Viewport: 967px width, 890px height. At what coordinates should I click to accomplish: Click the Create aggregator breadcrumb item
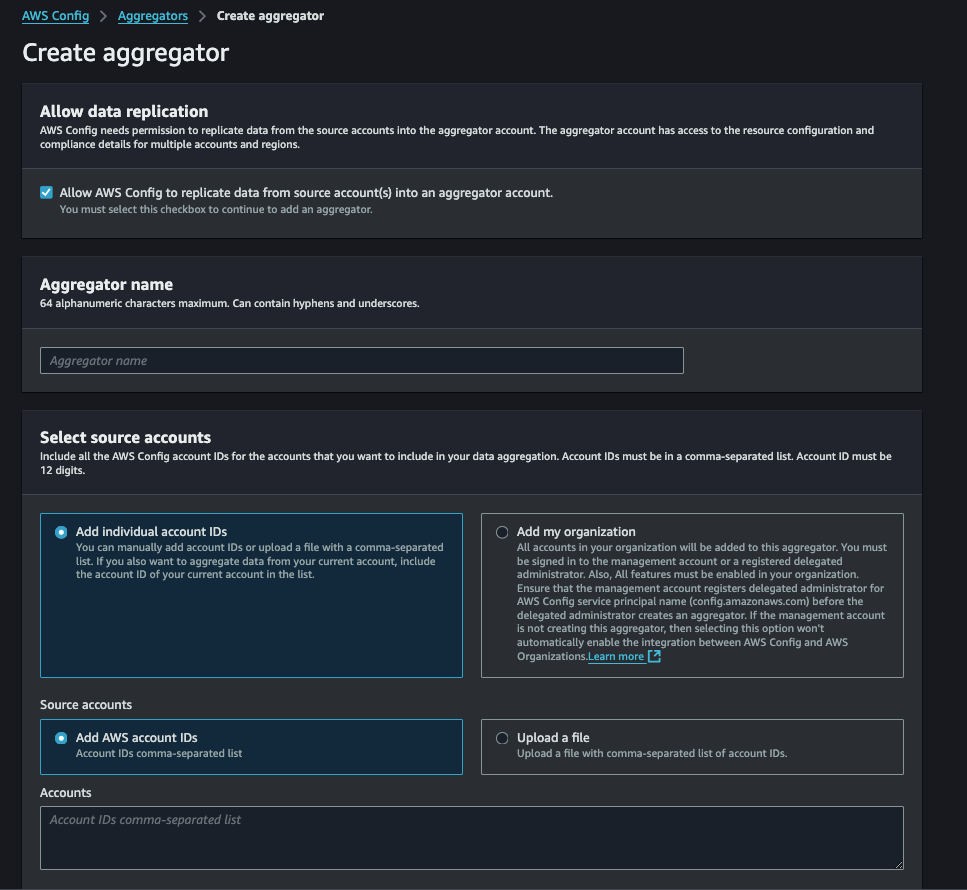[x=270, y=16]
